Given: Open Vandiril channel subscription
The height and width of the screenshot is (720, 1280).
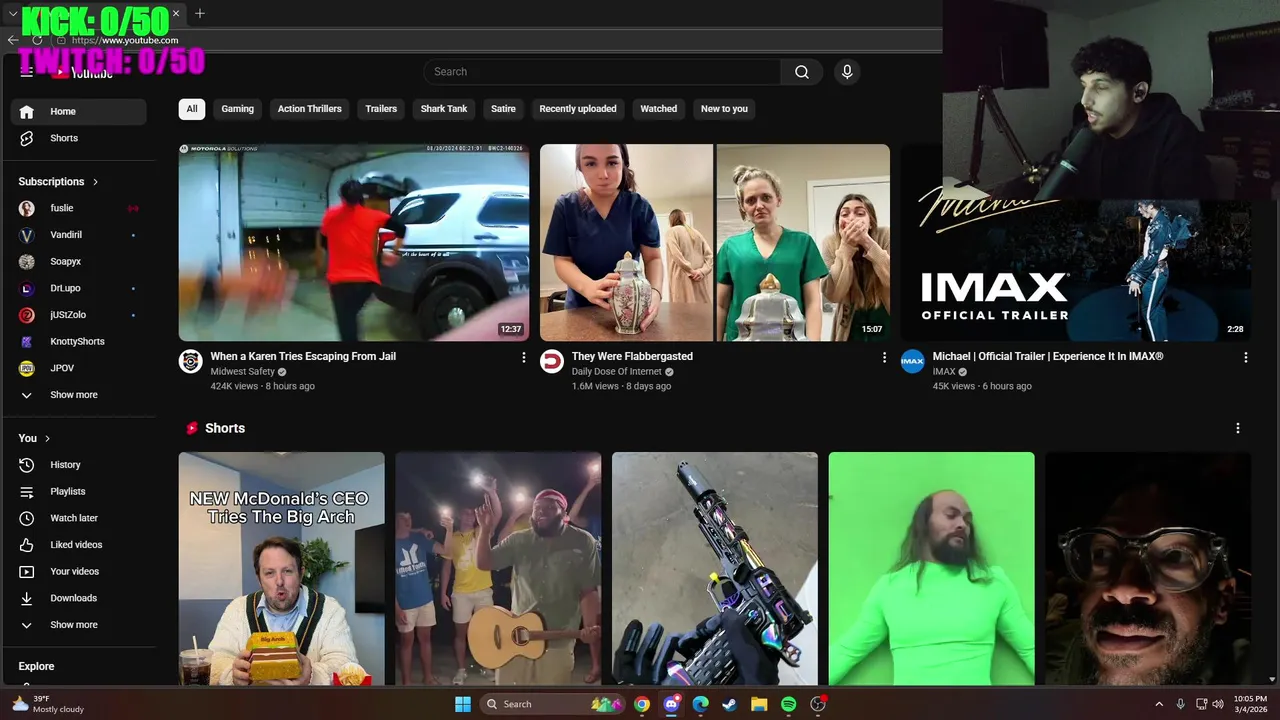Looking at the screenshot, I should pos(78,235).
